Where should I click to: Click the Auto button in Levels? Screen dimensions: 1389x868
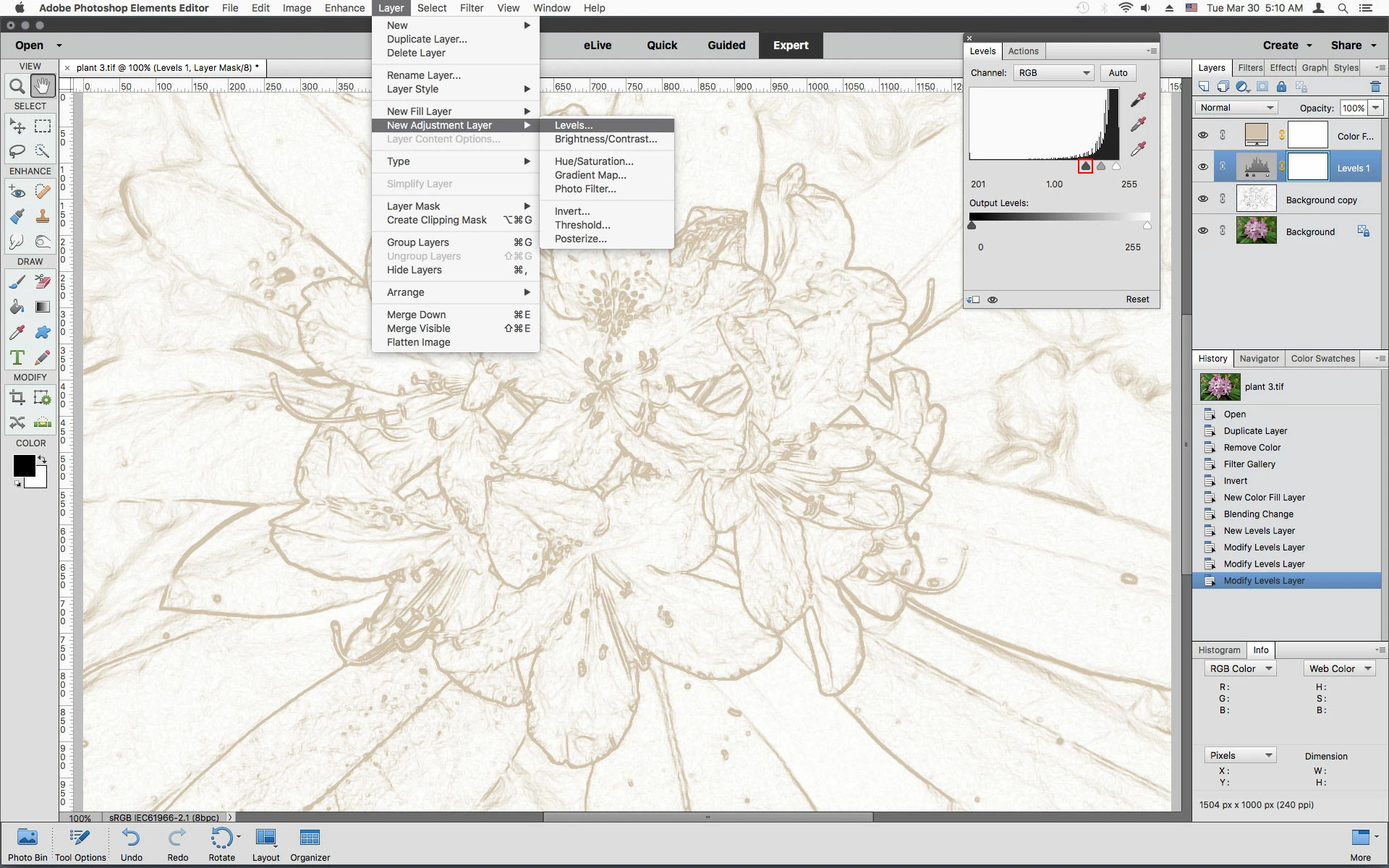tap(1118, 73)
